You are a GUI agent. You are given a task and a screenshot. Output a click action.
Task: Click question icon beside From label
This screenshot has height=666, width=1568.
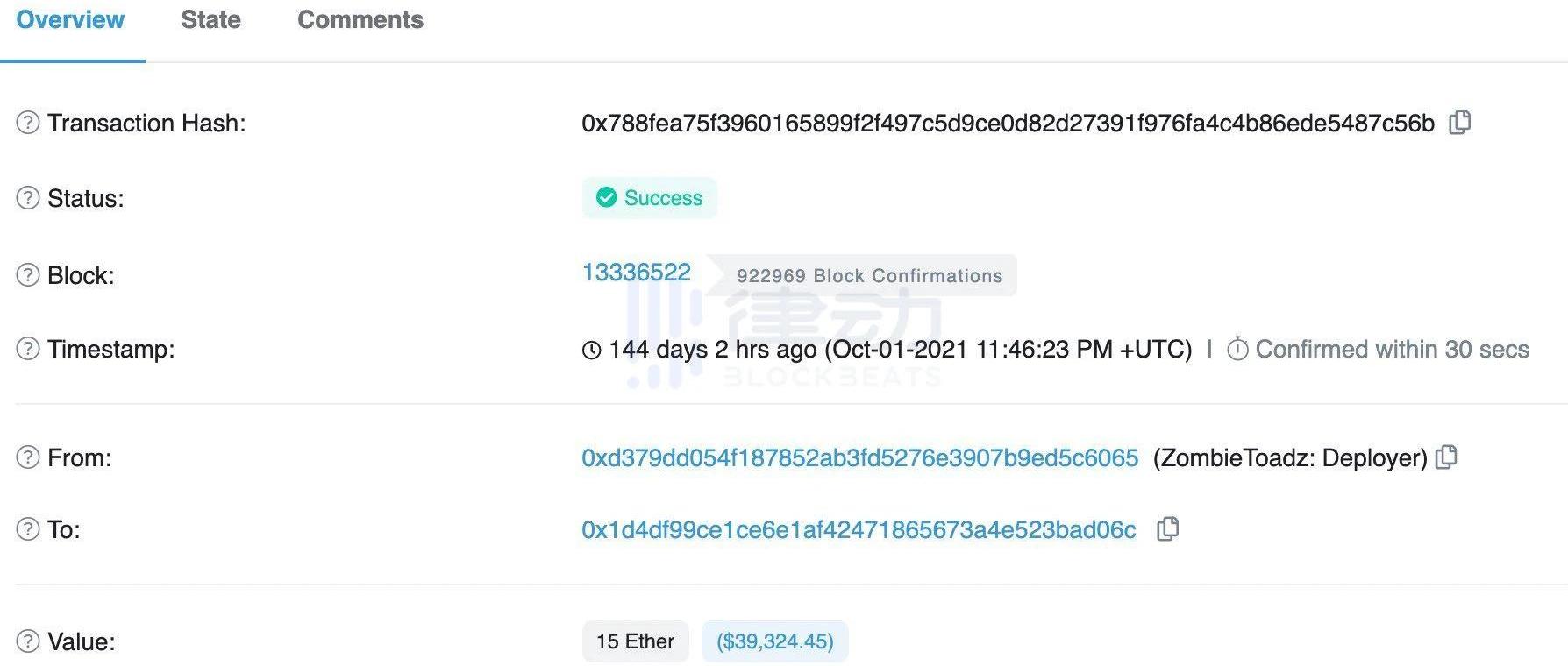(28, 457)
